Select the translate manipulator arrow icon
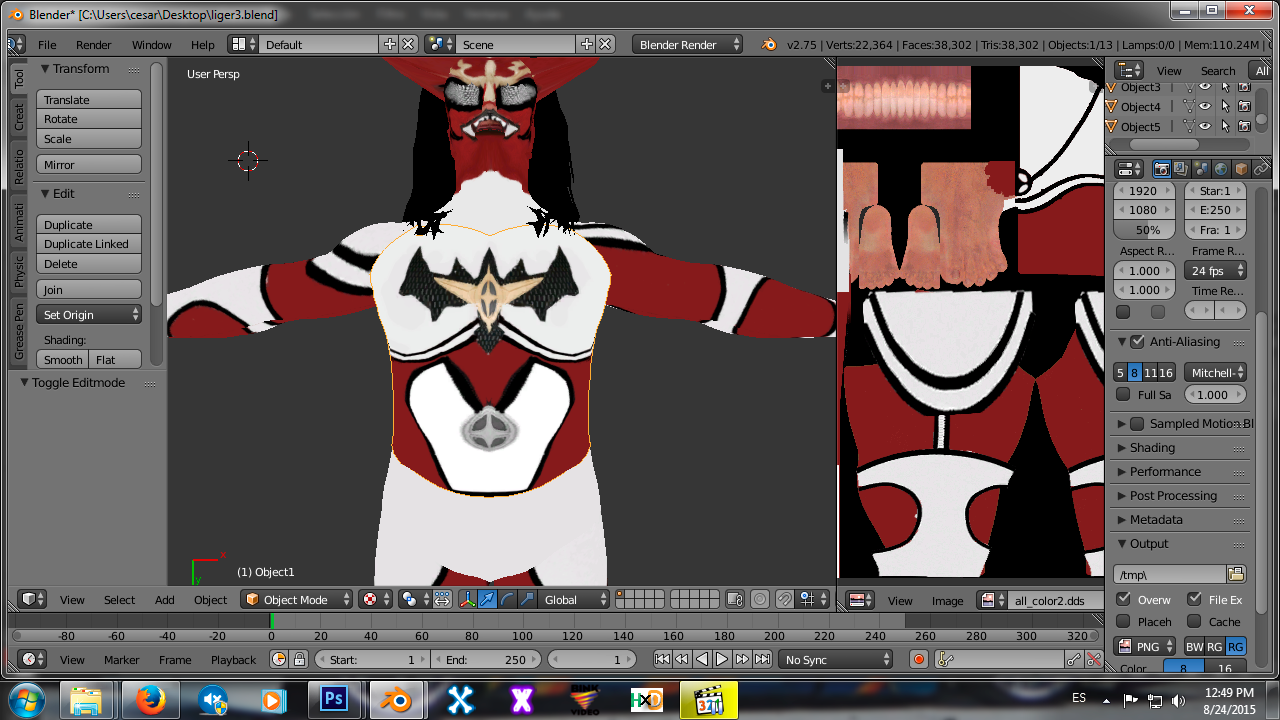Viewport: 1280px width, 720px height. point(487,599)
